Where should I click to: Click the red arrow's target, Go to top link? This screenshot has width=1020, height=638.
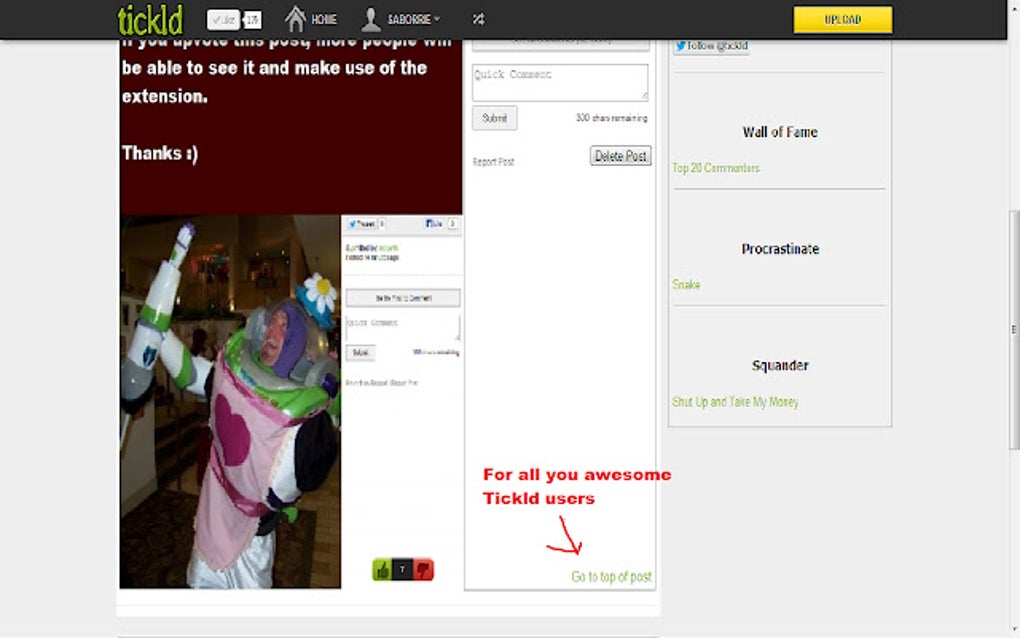click(x=611, y=577)
